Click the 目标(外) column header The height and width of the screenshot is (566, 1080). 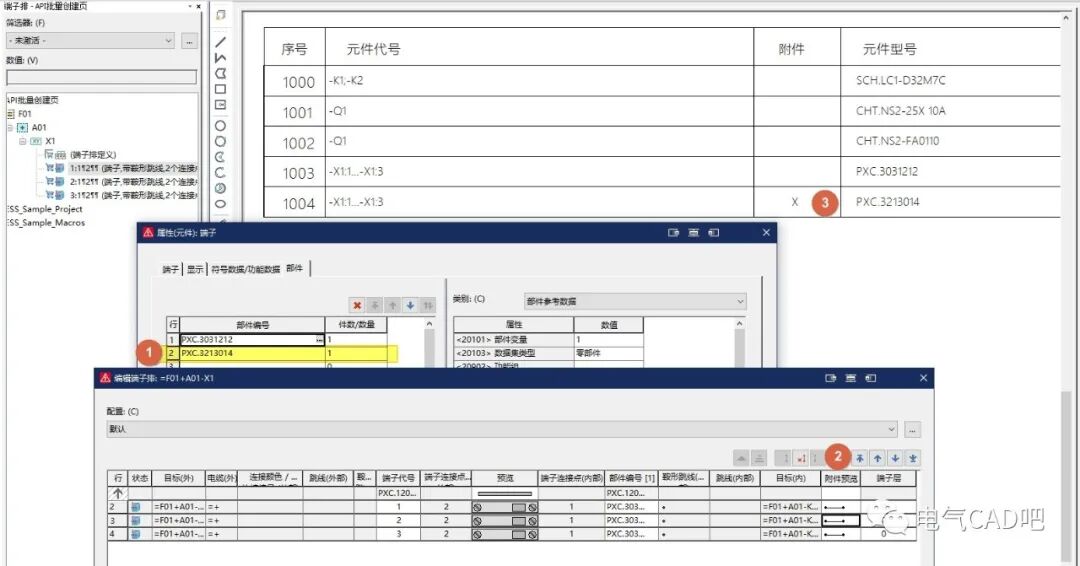click(178, 478)
